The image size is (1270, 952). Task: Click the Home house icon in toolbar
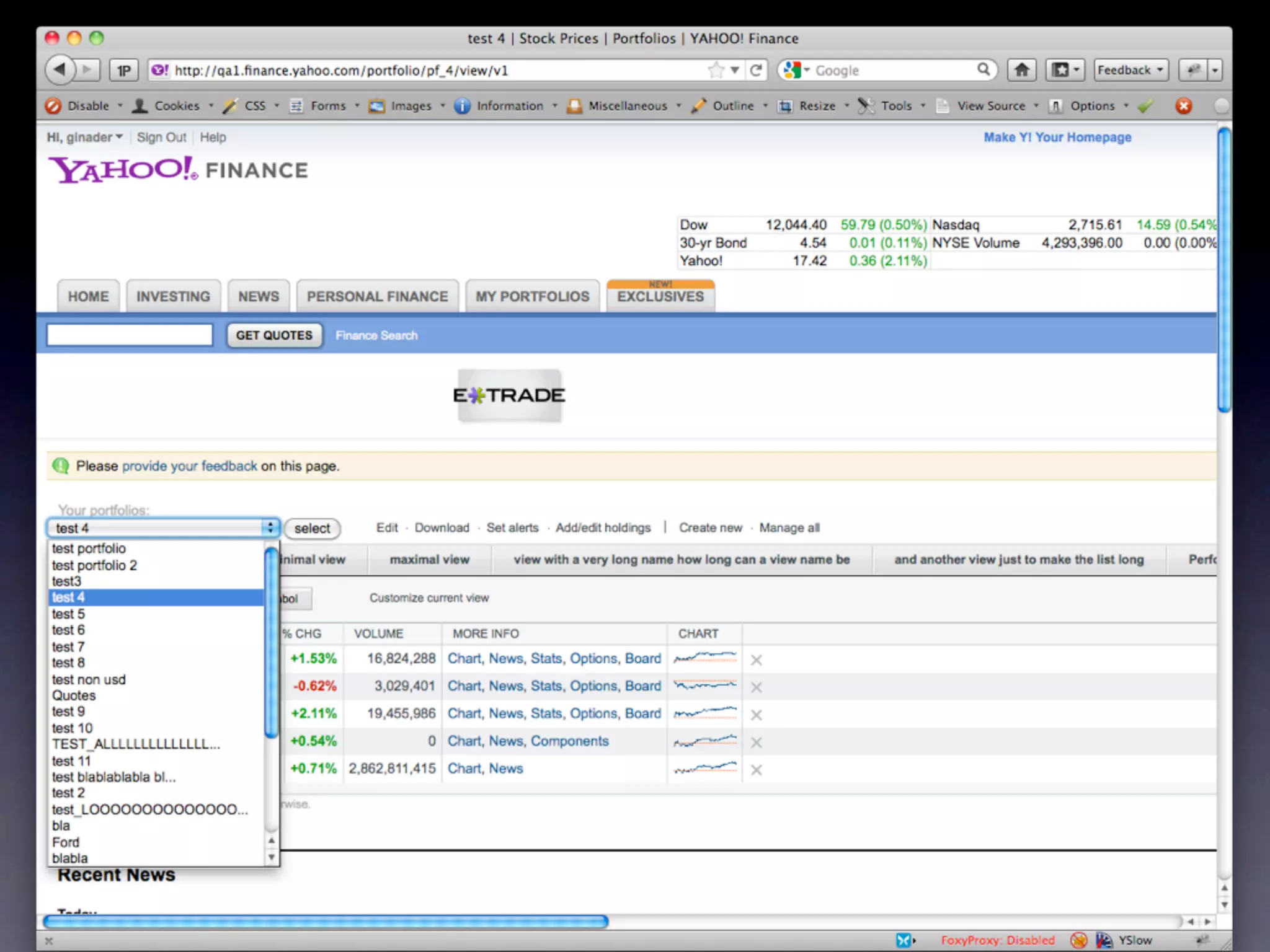coord(1021,70)
